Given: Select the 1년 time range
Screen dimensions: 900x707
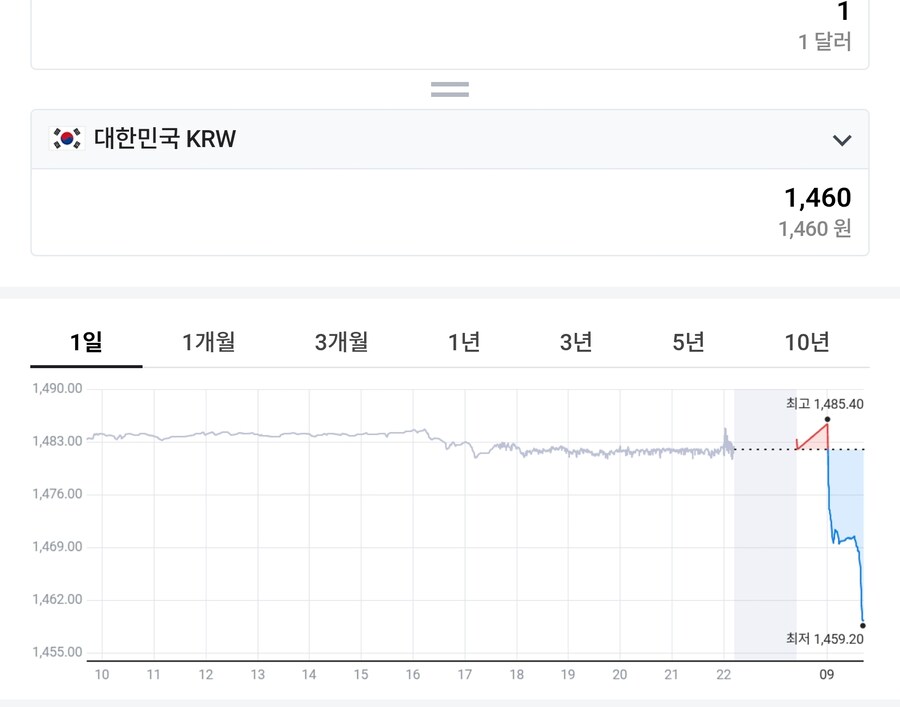Looking at the screenshot, I should (463, 342).
